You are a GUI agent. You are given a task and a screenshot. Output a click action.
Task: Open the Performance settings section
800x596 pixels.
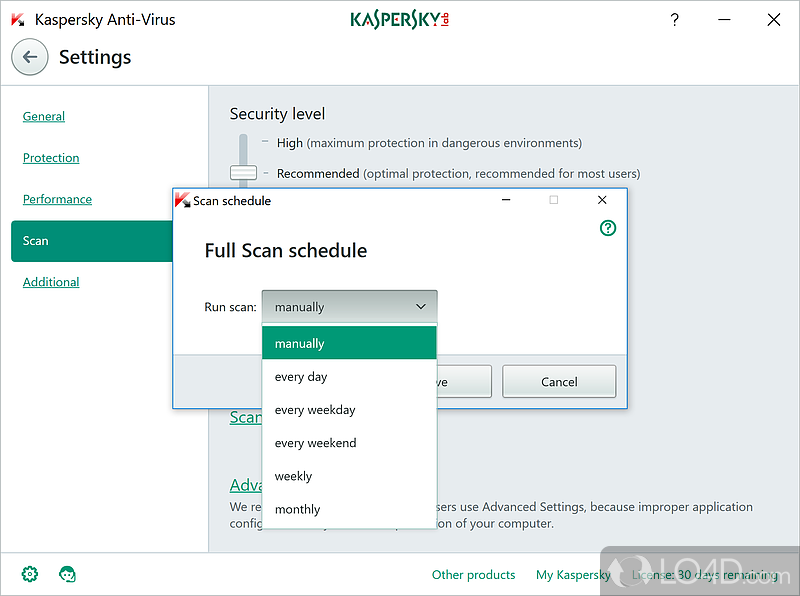pos(57,199)
